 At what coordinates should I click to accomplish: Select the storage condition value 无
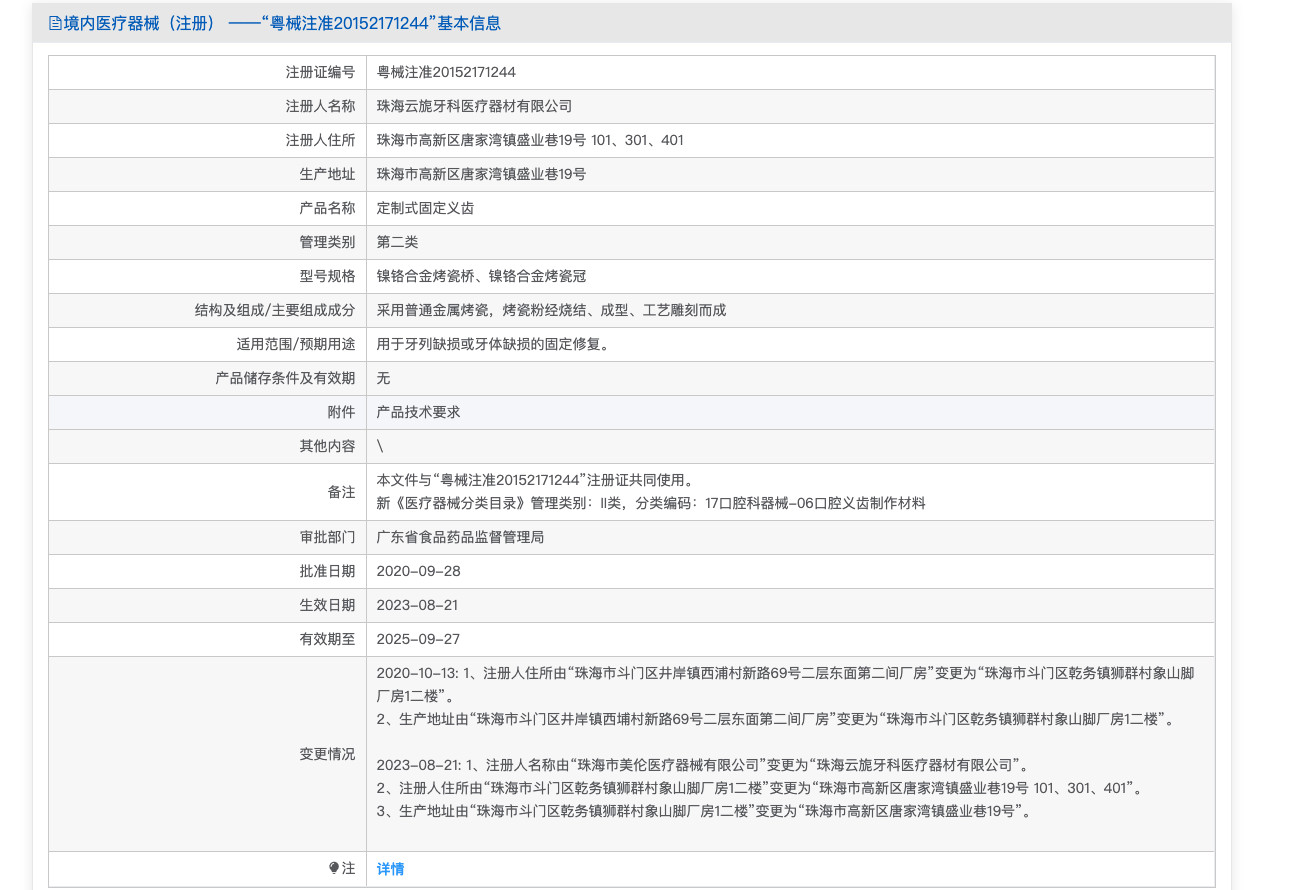coord(383,378)
